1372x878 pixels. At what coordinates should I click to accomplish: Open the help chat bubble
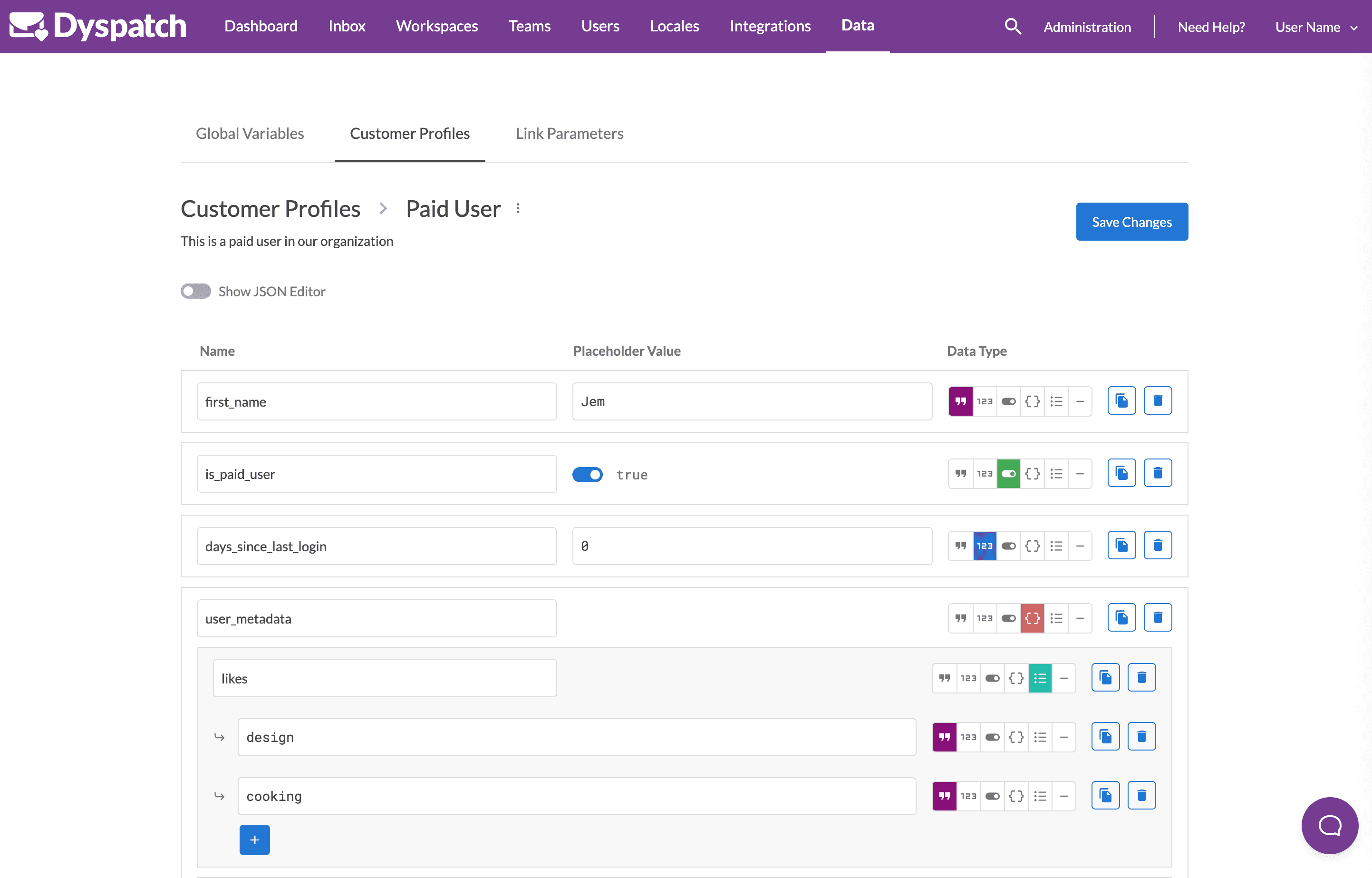(x=1330, y=826)
